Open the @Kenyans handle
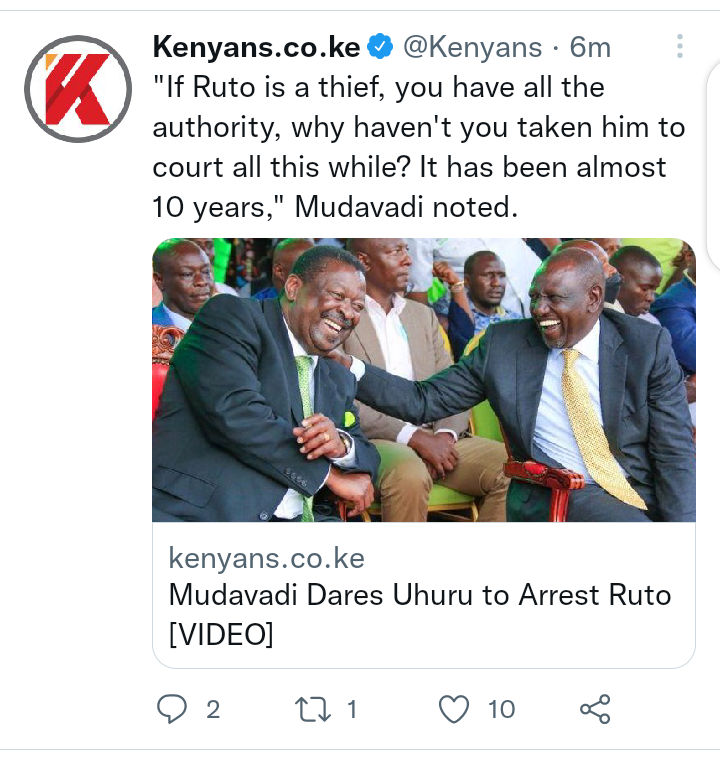Screen dimensions: 720x757 click(x=473, y=47)
